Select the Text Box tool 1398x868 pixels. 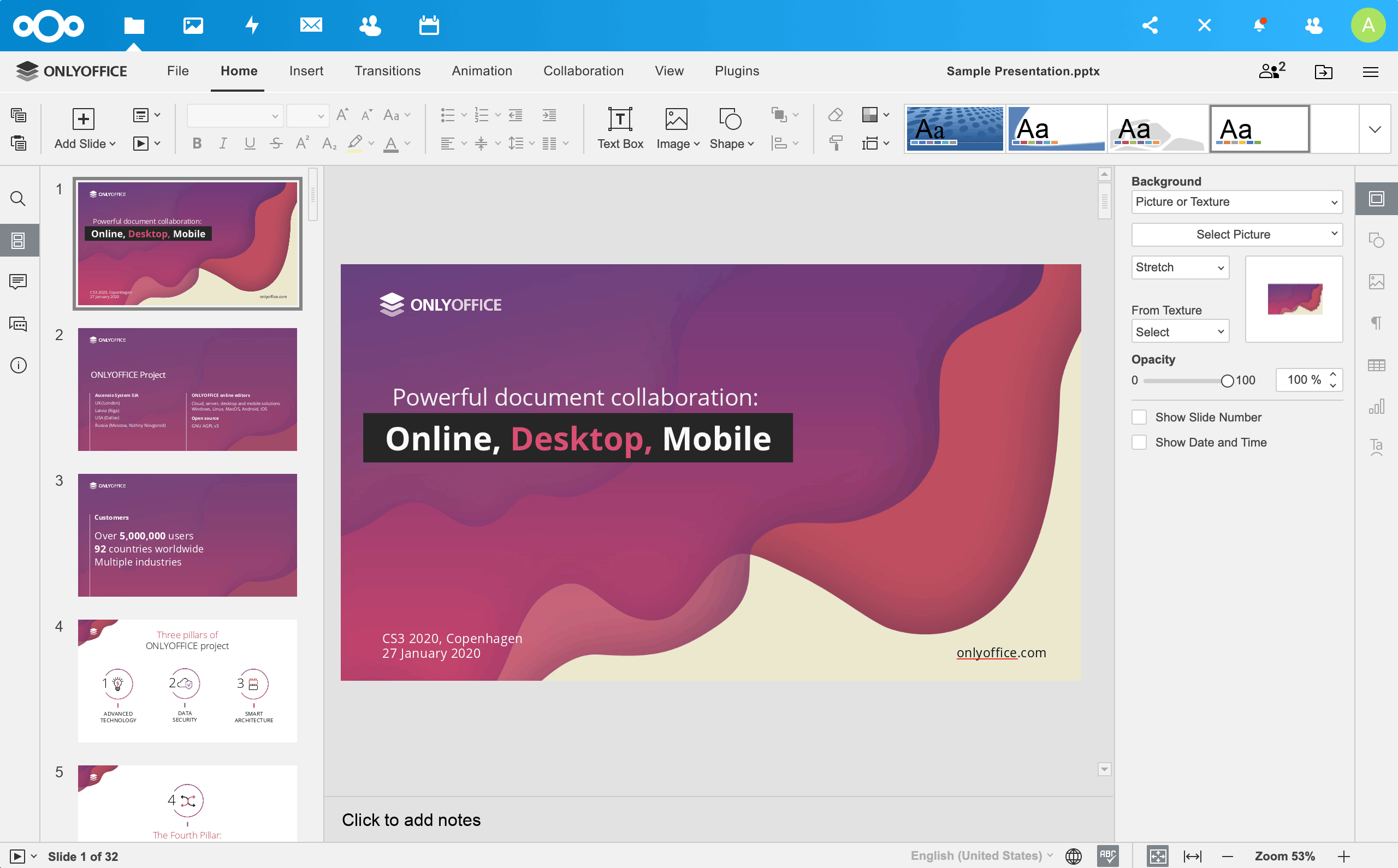tap(620, 127)
